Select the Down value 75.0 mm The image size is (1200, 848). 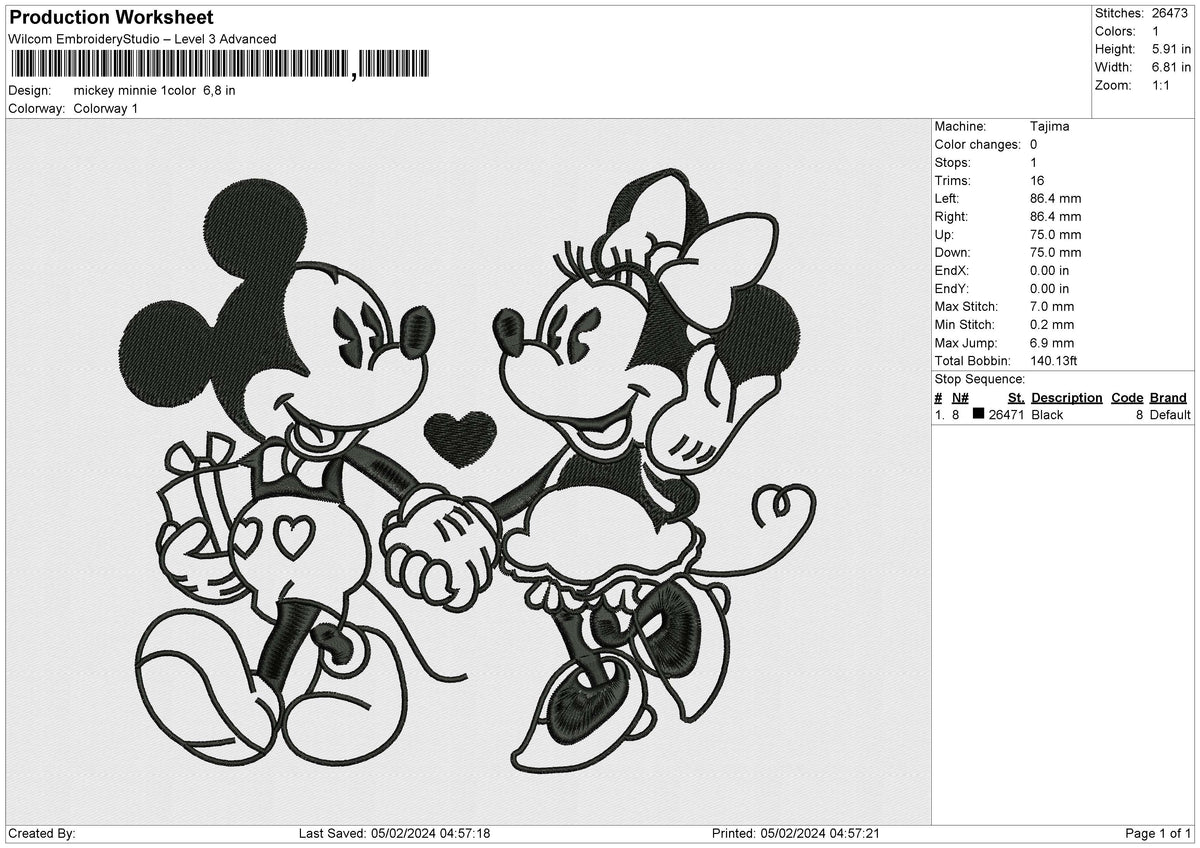(1055, 252)
